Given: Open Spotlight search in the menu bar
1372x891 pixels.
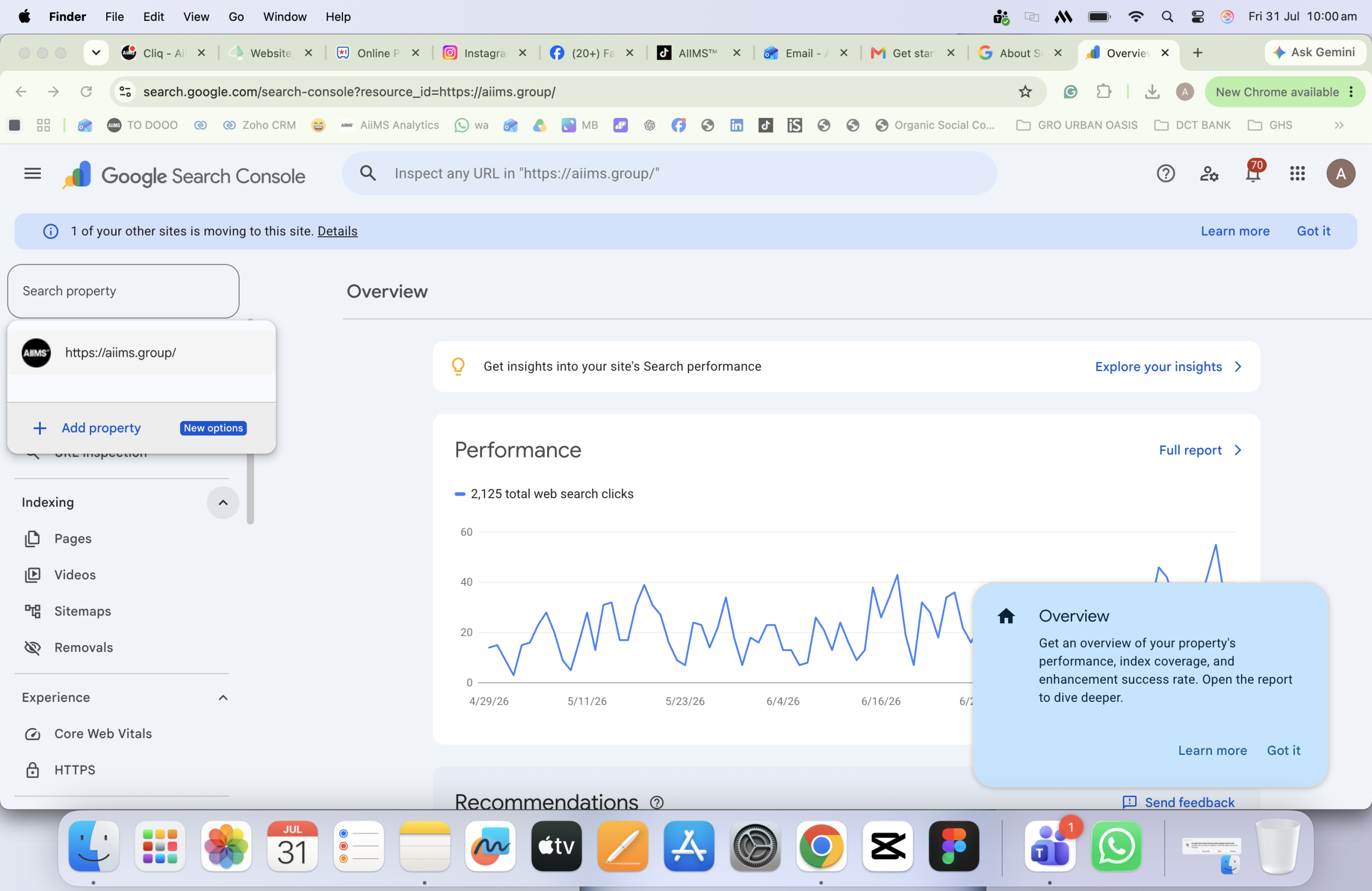Looking at the screenshot, I should click(1167, 17).
